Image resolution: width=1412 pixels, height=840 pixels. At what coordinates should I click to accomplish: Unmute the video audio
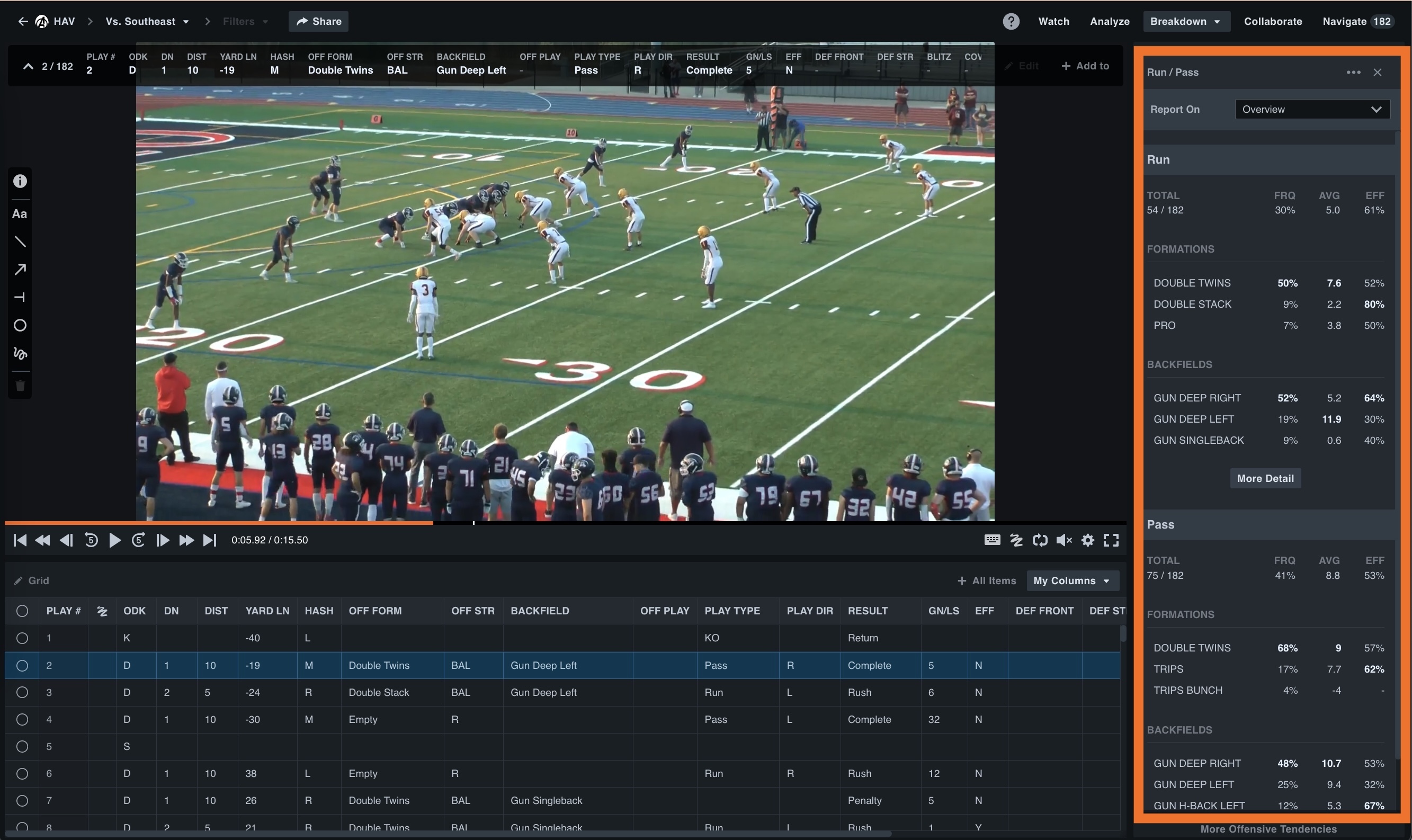click(1064, 540)
